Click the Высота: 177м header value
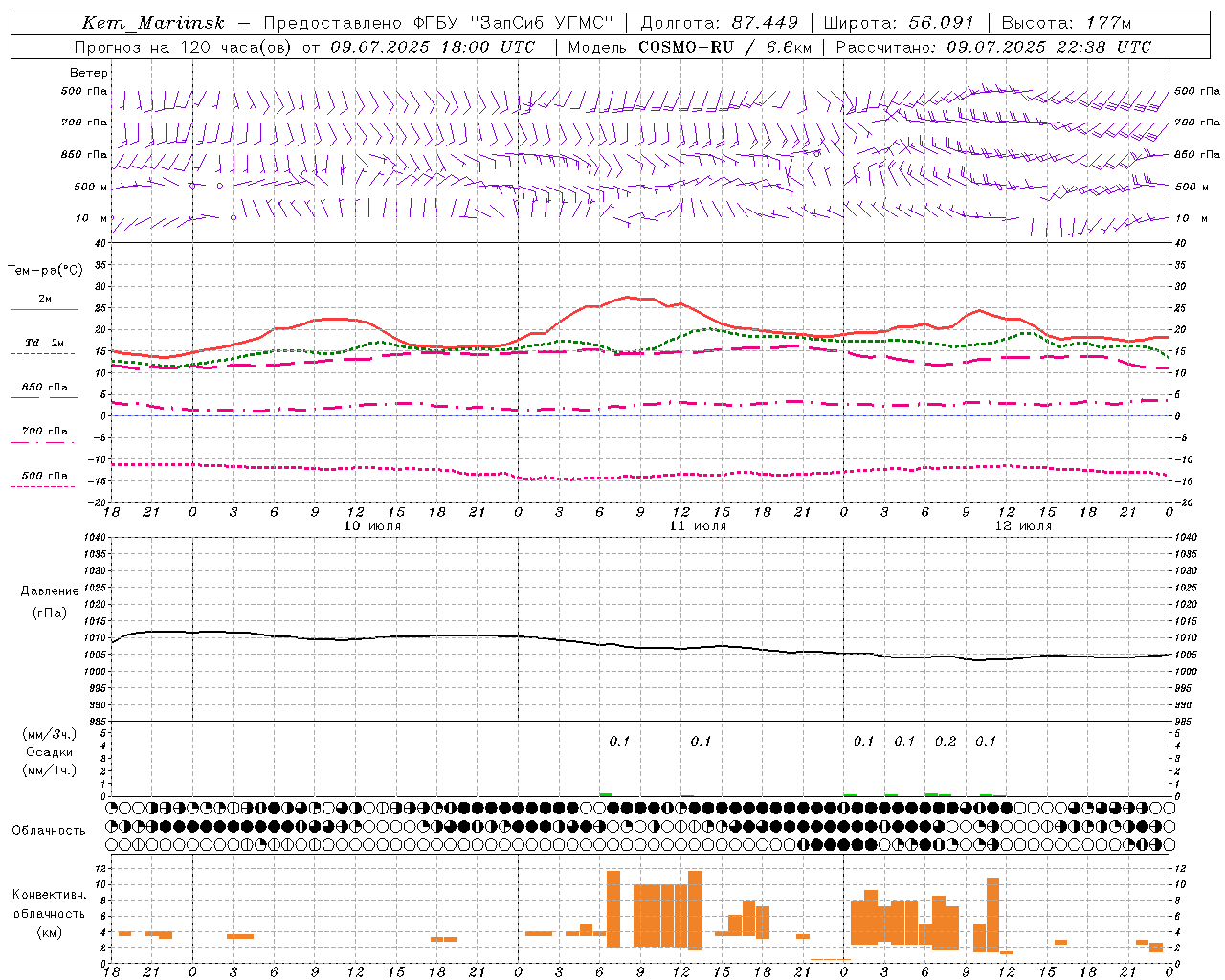 [1066, 23]
